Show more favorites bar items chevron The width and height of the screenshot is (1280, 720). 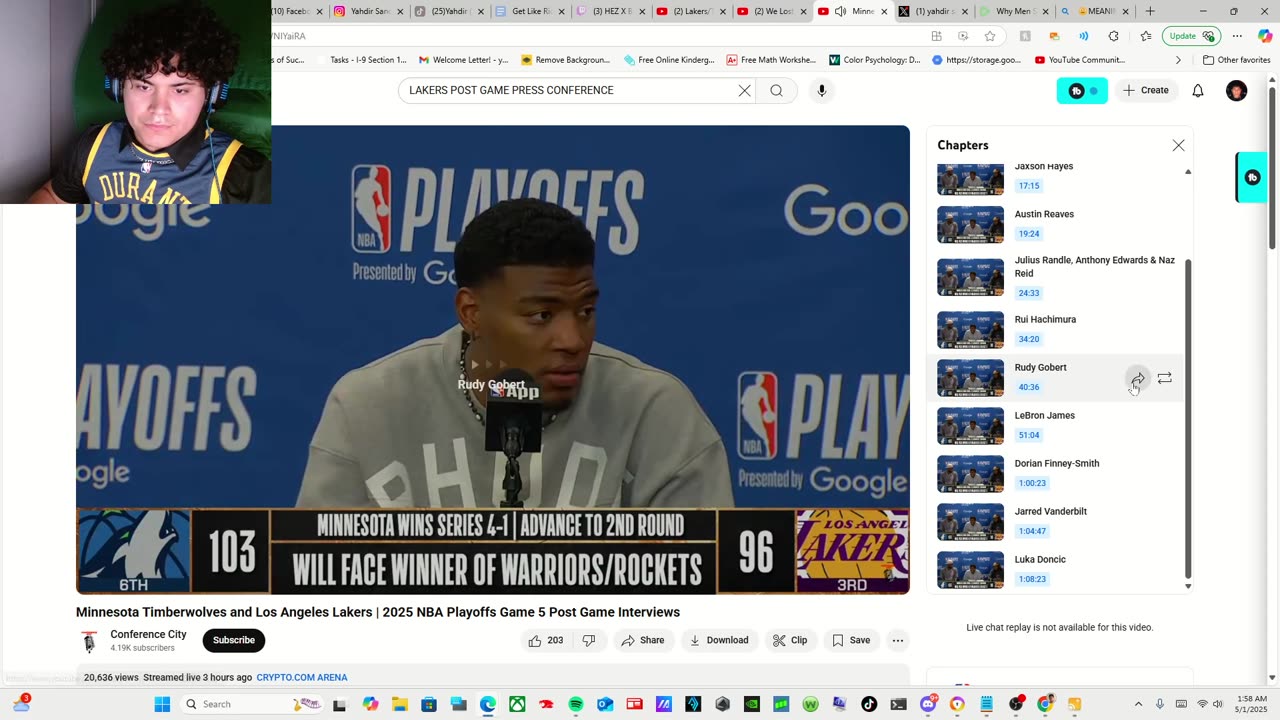[1178, 60]
